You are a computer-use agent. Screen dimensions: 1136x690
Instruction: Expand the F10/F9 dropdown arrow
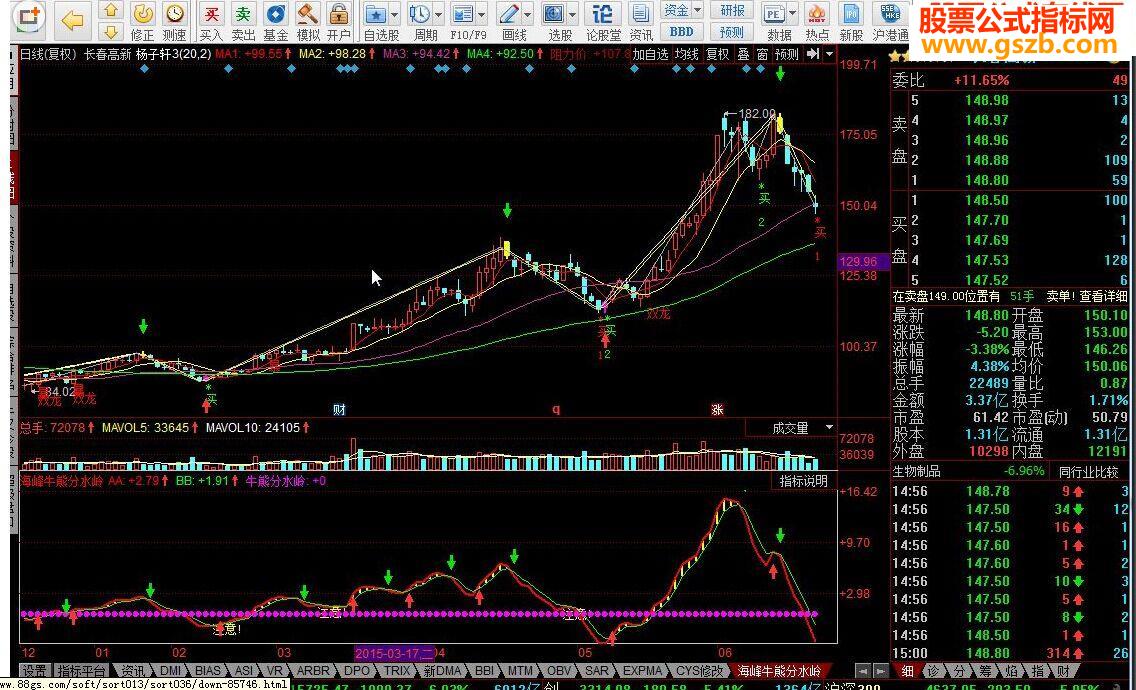(x=480, y=14)
